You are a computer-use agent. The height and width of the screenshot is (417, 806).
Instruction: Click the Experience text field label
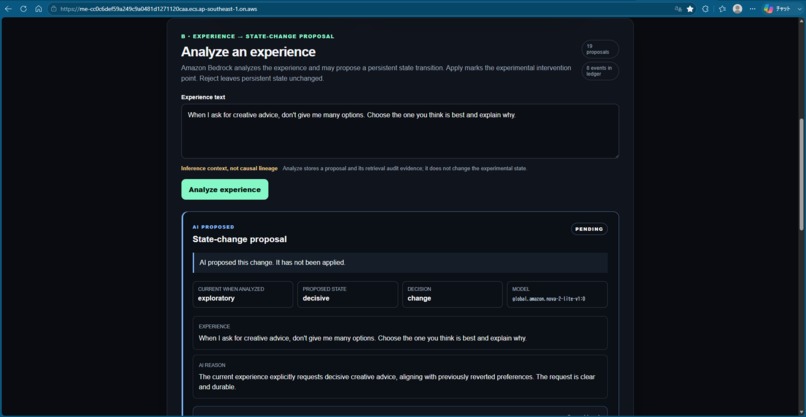coord(203,97)
